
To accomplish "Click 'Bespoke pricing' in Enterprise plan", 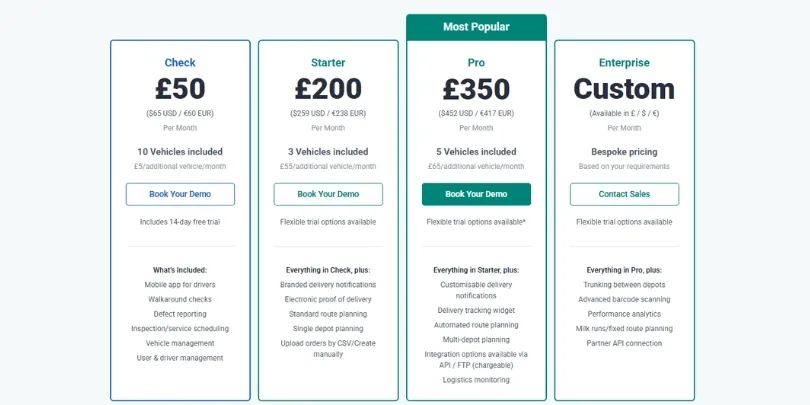I will click(x=624, y=152).
